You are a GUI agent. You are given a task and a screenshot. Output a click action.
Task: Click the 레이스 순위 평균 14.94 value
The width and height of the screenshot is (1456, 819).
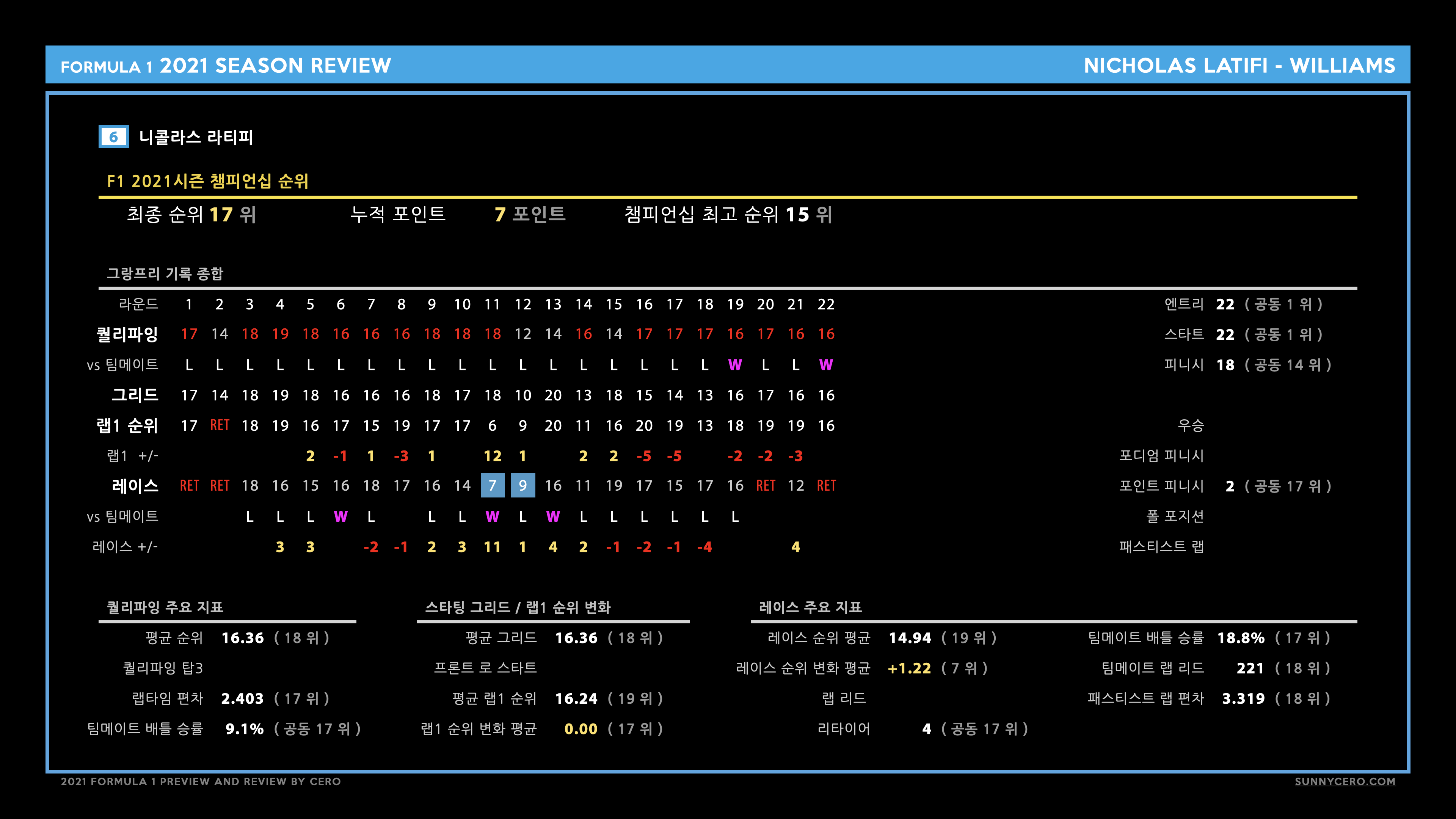[910, 637]
